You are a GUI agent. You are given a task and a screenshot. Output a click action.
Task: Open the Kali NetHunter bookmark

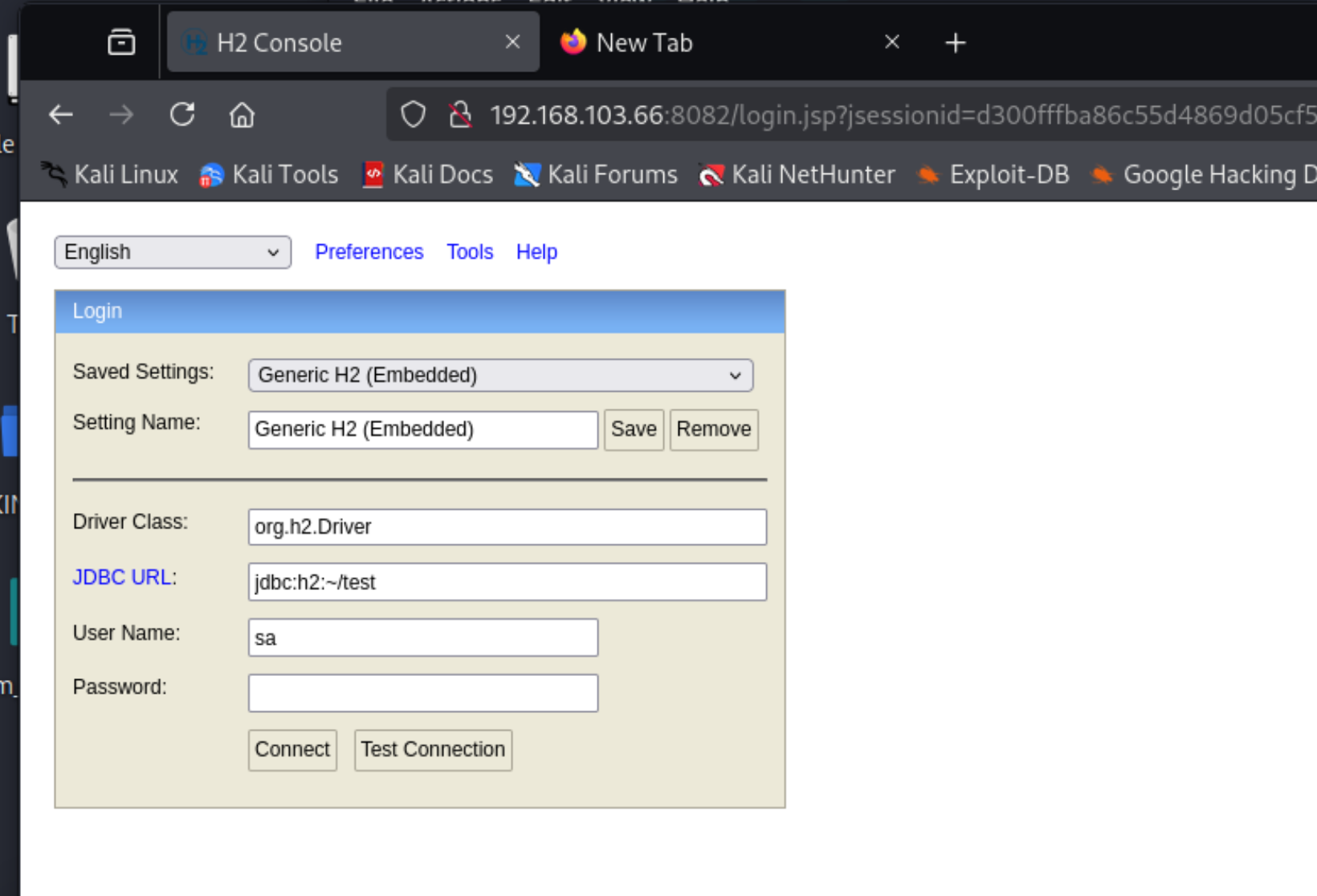797,174
